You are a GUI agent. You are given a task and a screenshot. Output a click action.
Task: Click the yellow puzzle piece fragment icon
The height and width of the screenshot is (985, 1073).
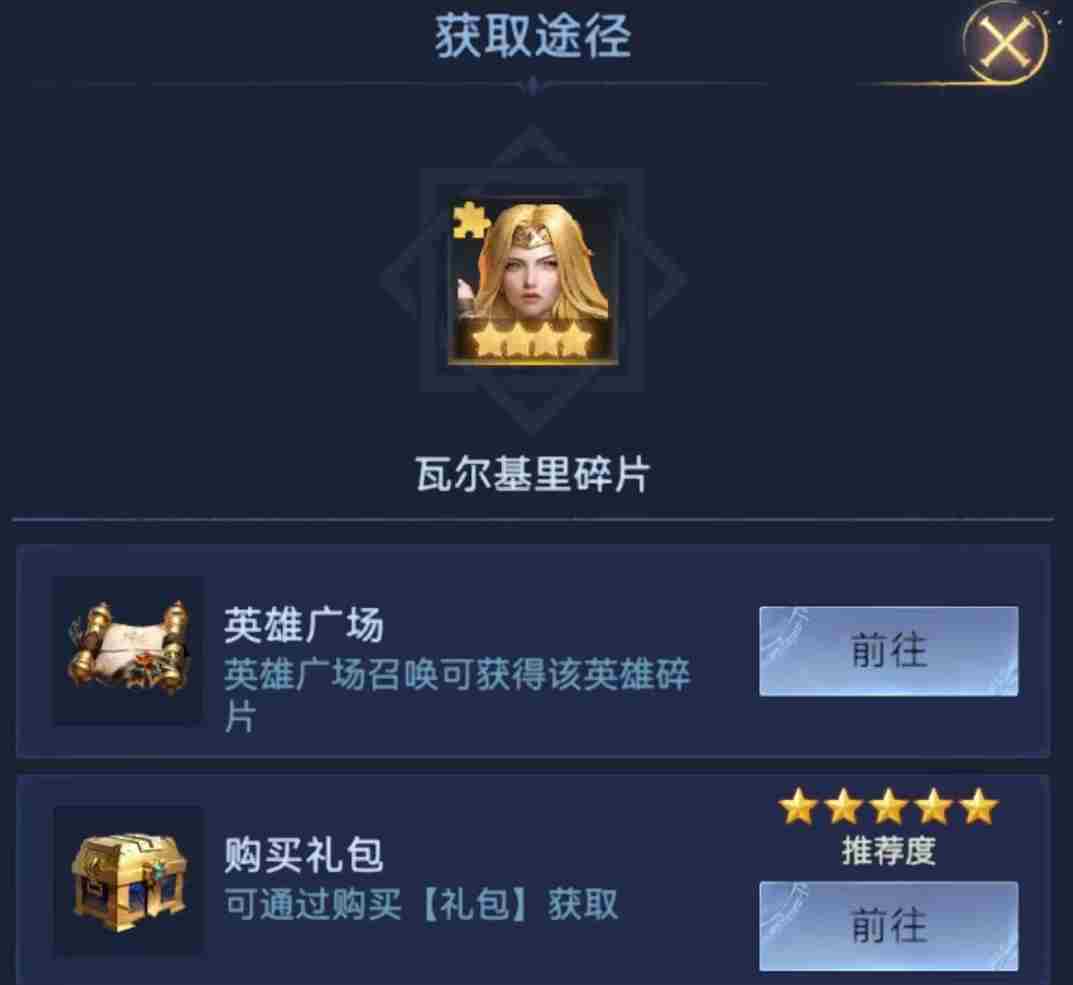(470, 220)
